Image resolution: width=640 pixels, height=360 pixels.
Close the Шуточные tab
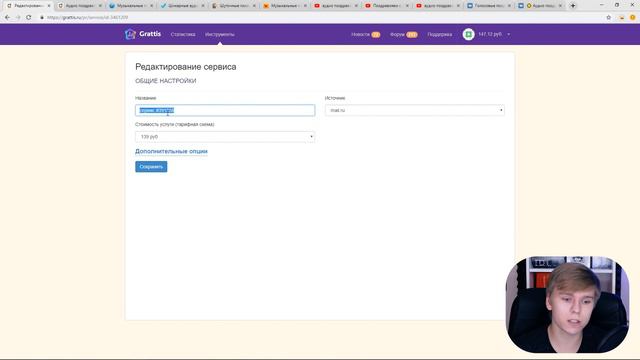254,6
